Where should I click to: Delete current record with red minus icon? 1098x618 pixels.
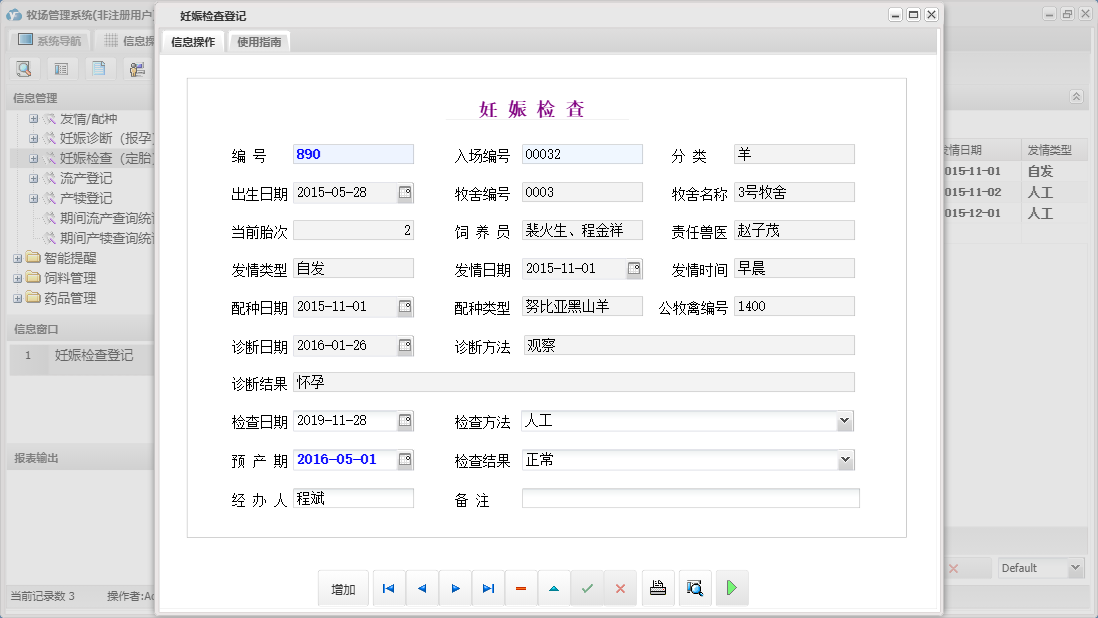click(521, 588)
